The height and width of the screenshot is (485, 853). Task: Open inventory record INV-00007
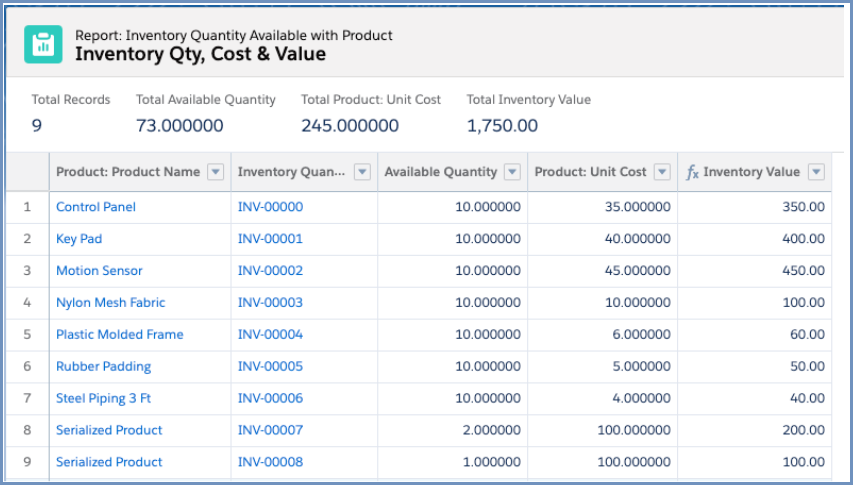pyautogui.click(x=270, y=430)
